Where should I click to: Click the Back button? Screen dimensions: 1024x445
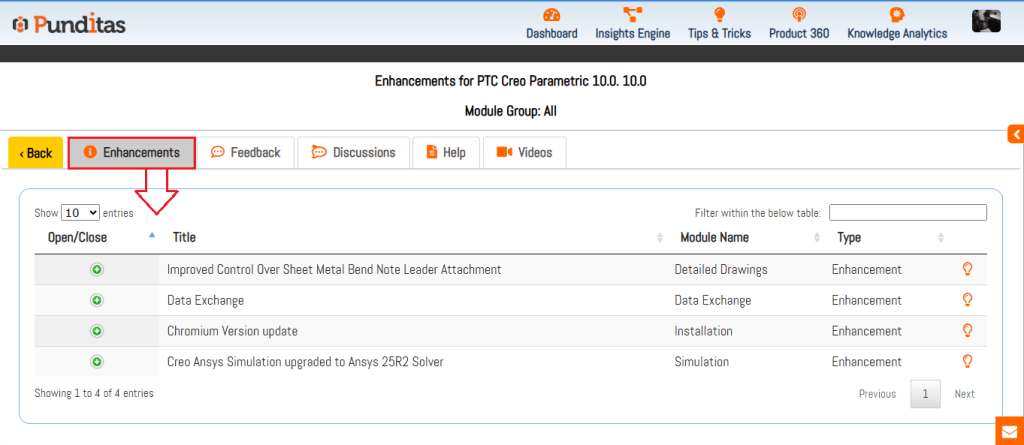(x=36, y=153)
